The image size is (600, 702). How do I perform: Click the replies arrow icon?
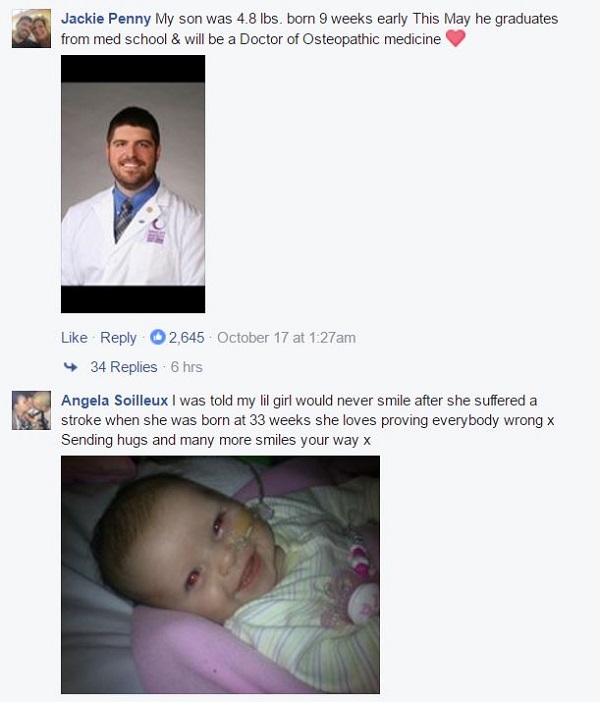pyautogui.click(x=70, y=367)
